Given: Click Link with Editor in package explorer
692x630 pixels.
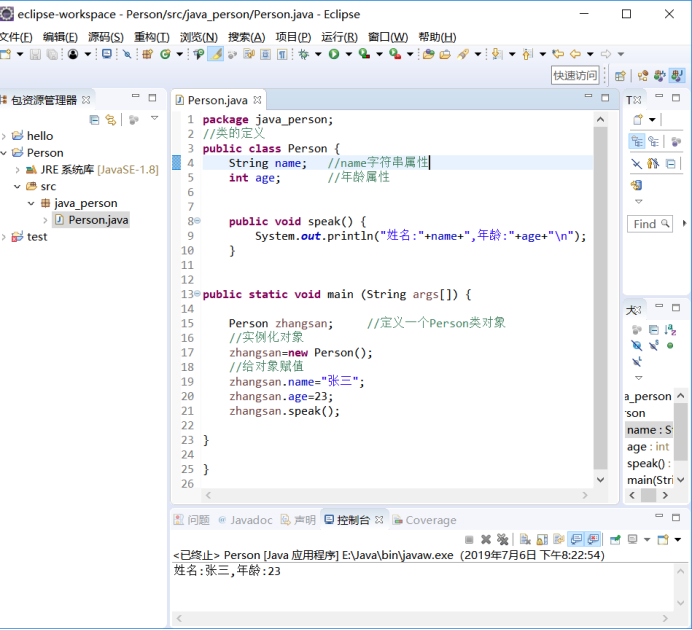Looking at the screenshot, I should click(x=111, y=119).
